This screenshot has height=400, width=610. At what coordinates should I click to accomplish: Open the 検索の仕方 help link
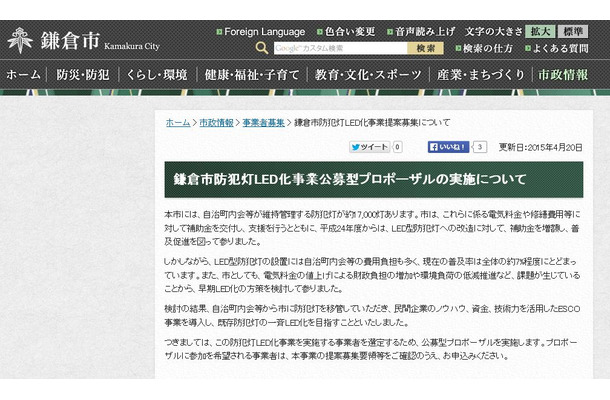point(484,49)
